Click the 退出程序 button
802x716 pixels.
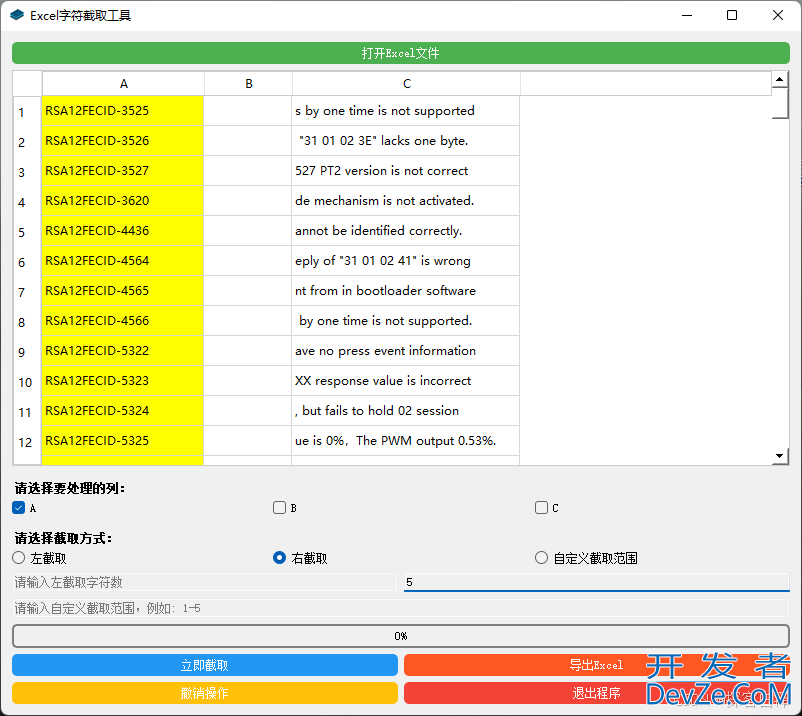point(596,693)
